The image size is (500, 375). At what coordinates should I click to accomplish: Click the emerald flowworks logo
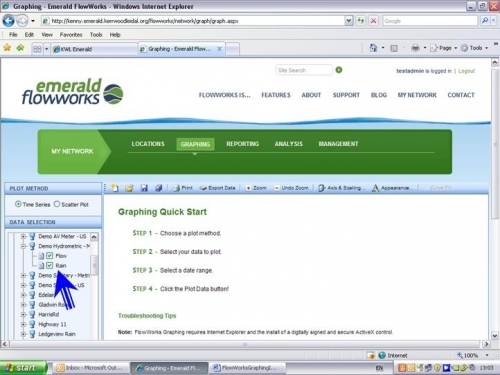click(72, 92)
